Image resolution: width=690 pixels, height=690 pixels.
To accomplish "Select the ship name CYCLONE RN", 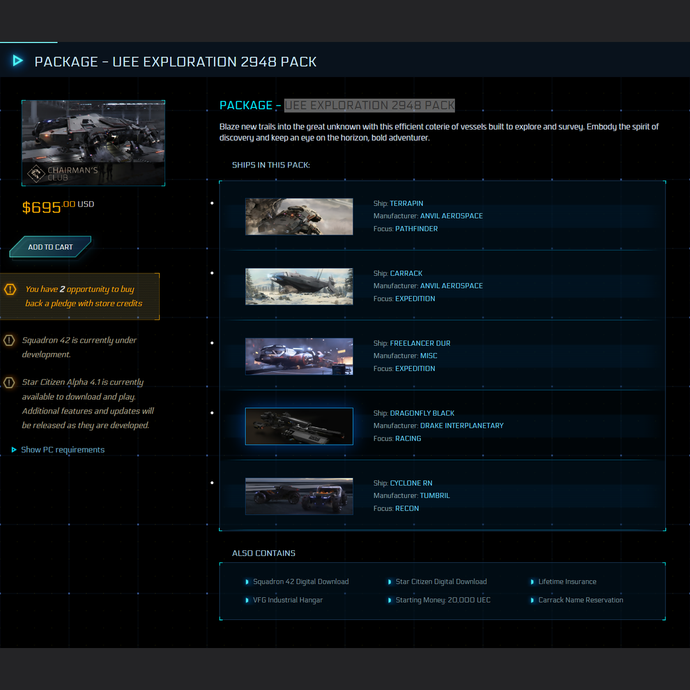I will 411,483.
